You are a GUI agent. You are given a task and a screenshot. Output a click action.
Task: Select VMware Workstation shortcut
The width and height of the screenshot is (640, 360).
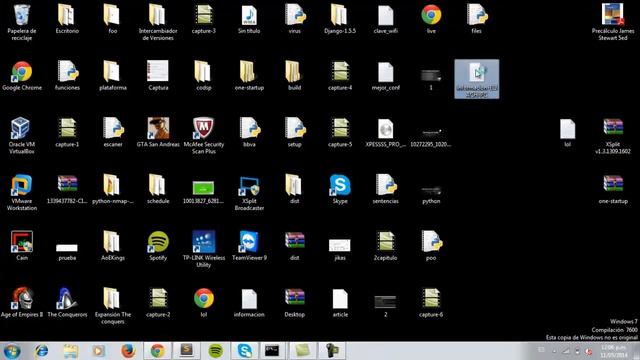click(x=22, y=185)
